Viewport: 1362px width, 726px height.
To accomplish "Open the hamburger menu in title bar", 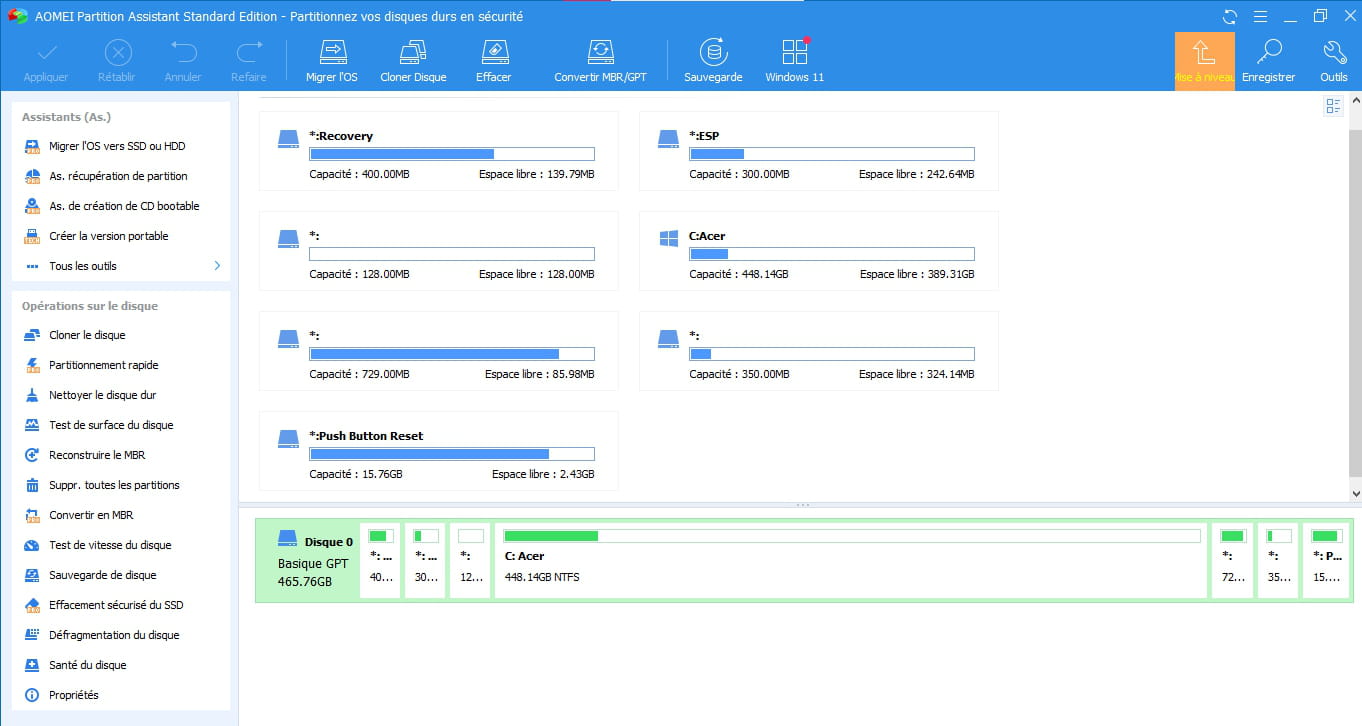I will click(1260, 16).
